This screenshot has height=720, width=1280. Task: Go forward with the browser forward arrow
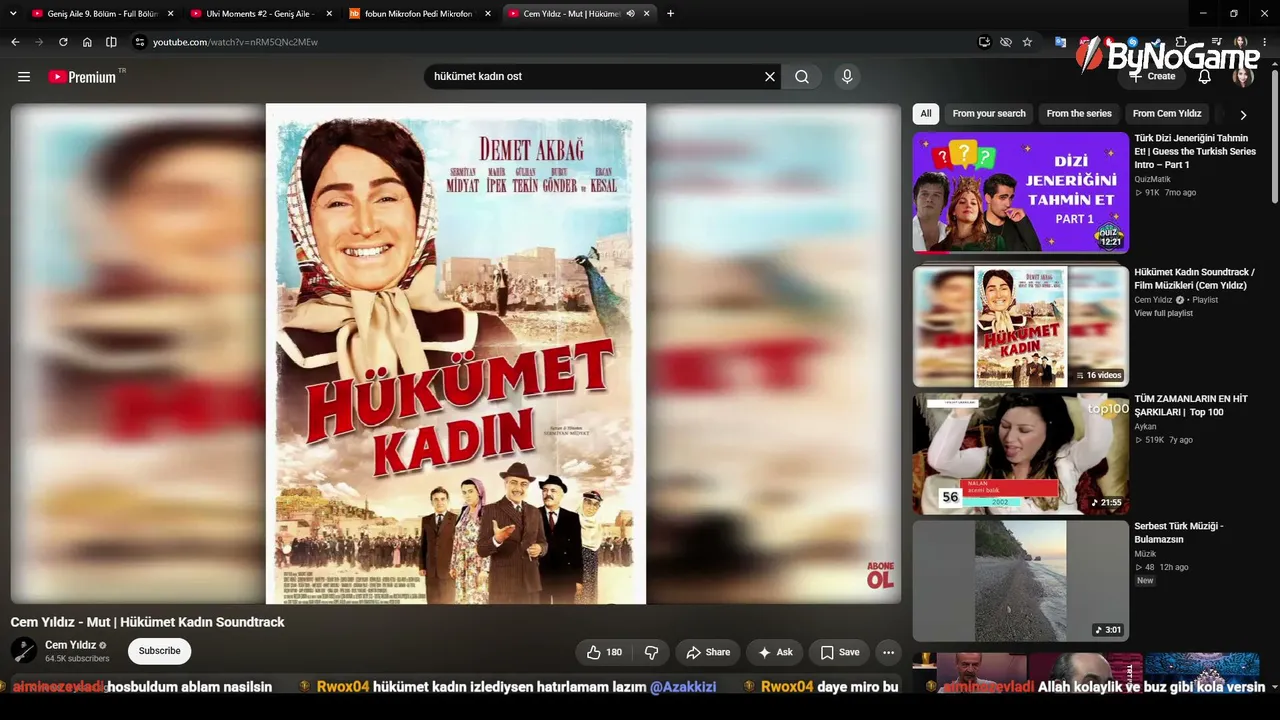point(39,42)
